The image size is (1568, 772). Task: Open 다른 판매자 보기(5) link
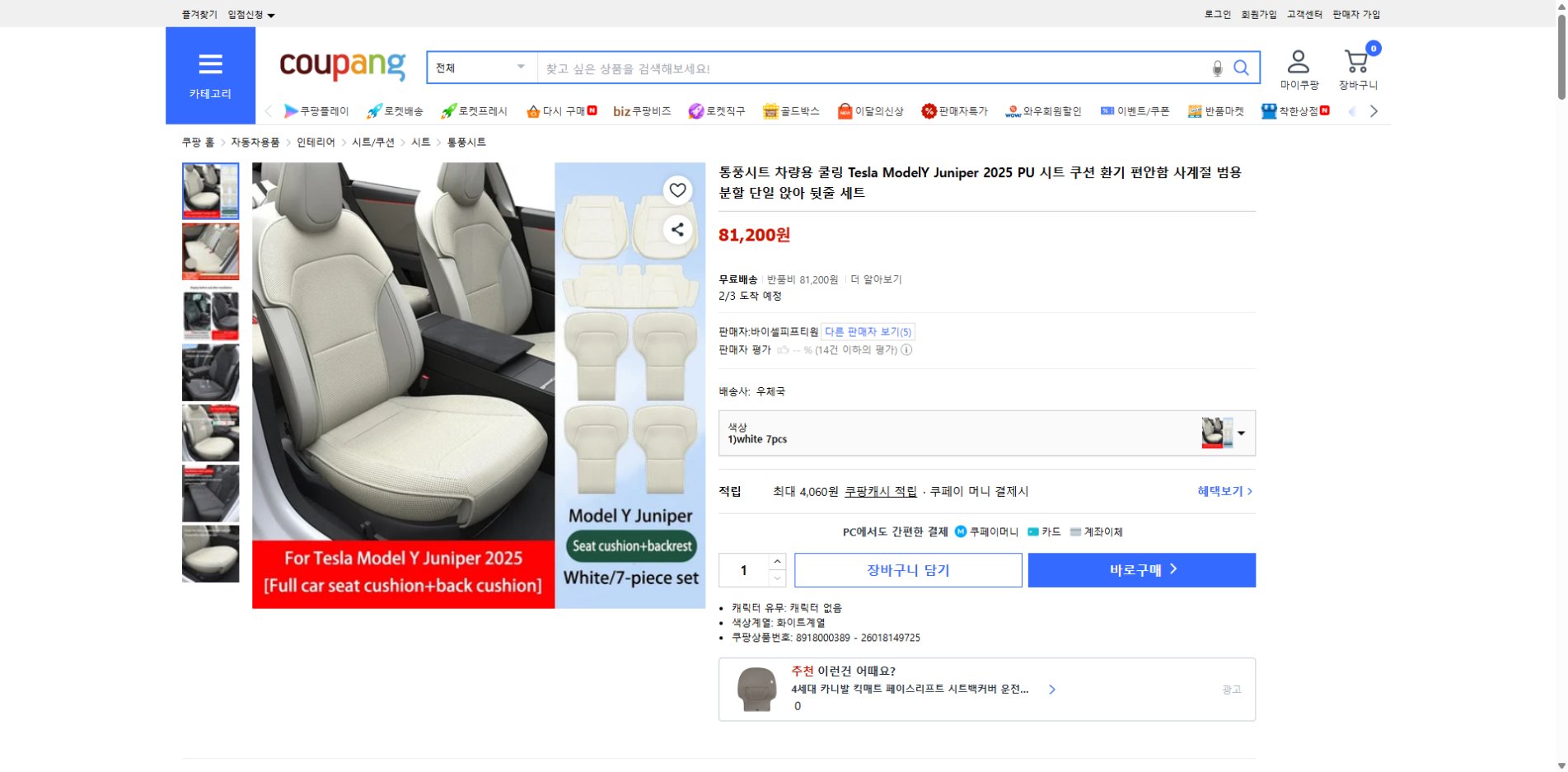click(x=866, y=331)
